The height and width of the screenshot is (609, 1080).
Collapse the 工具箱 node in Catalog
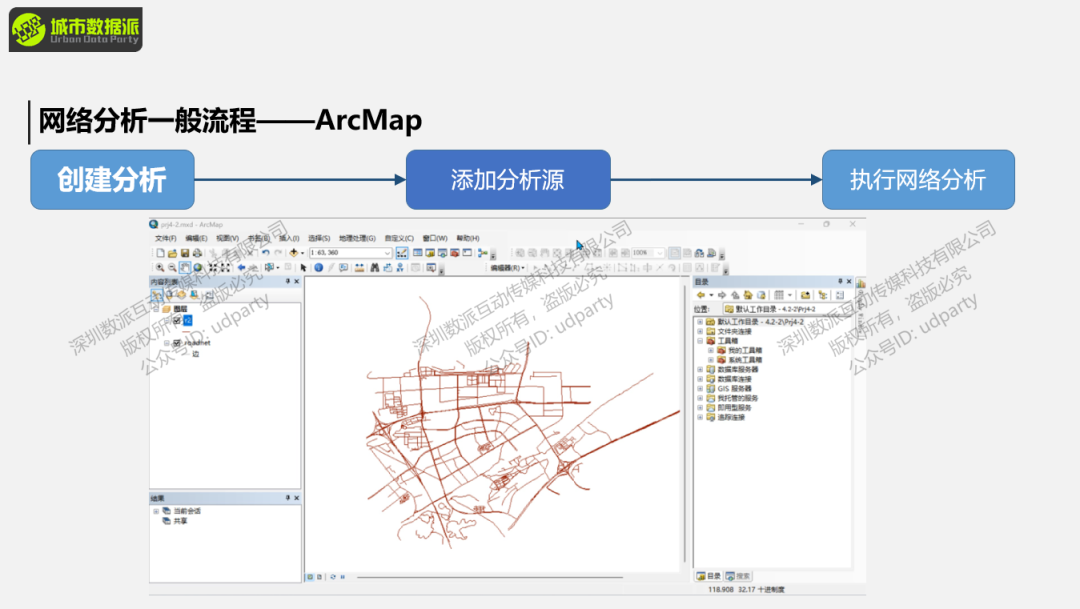[x=700, y=341]
